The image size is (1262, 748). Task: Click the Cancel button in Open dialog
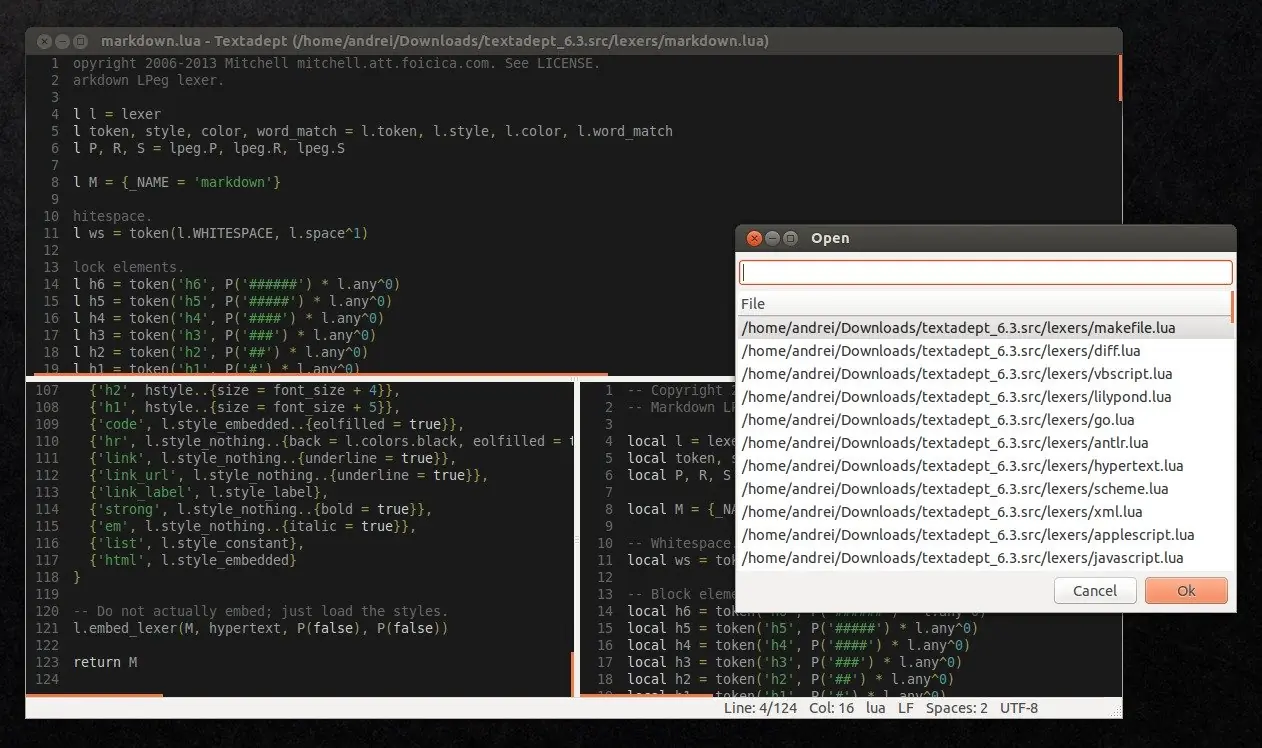pyautogui.click(x=1095, y=590)
